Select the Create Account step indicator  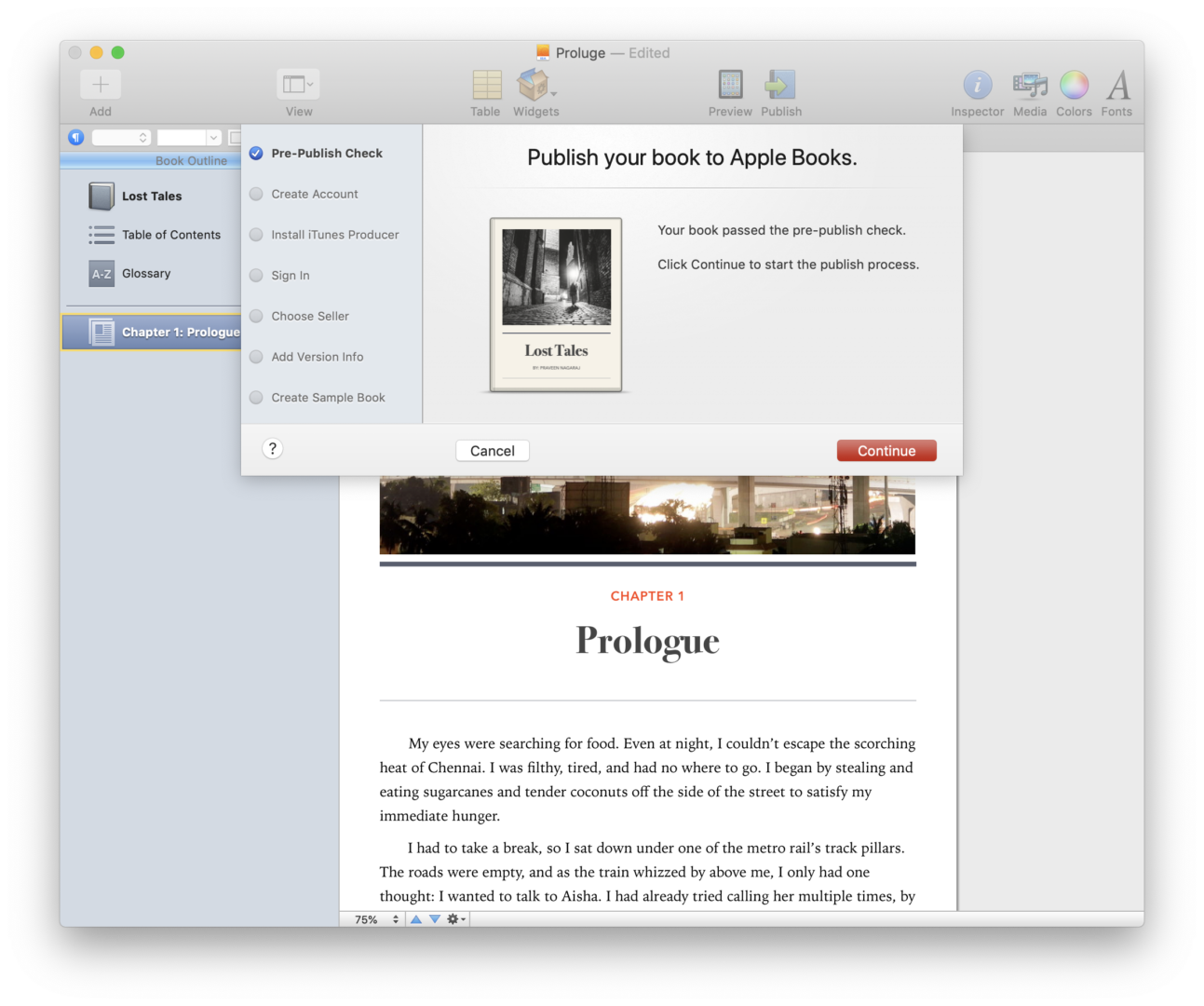(256, 194)
